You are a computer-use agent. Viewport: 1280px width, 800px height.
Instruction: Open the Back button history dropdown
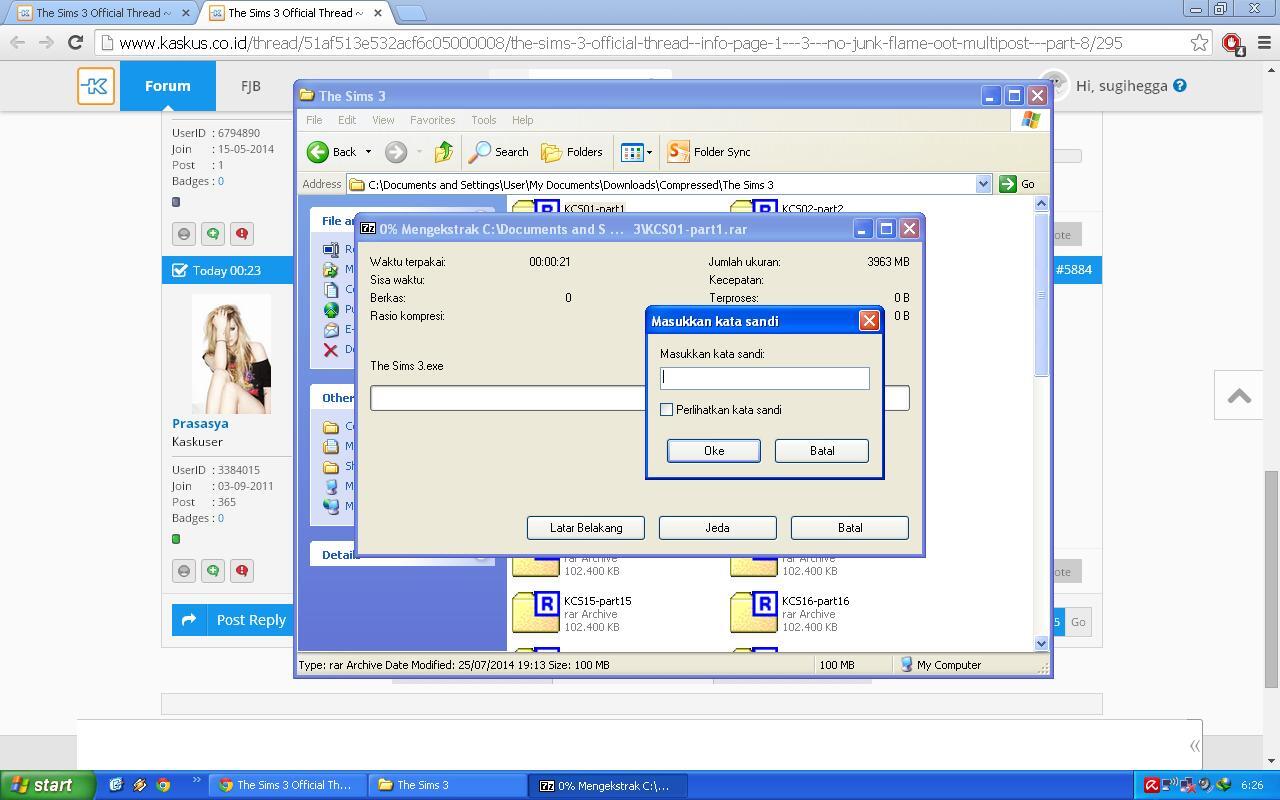pyautogui.click(x=368, y=152)
